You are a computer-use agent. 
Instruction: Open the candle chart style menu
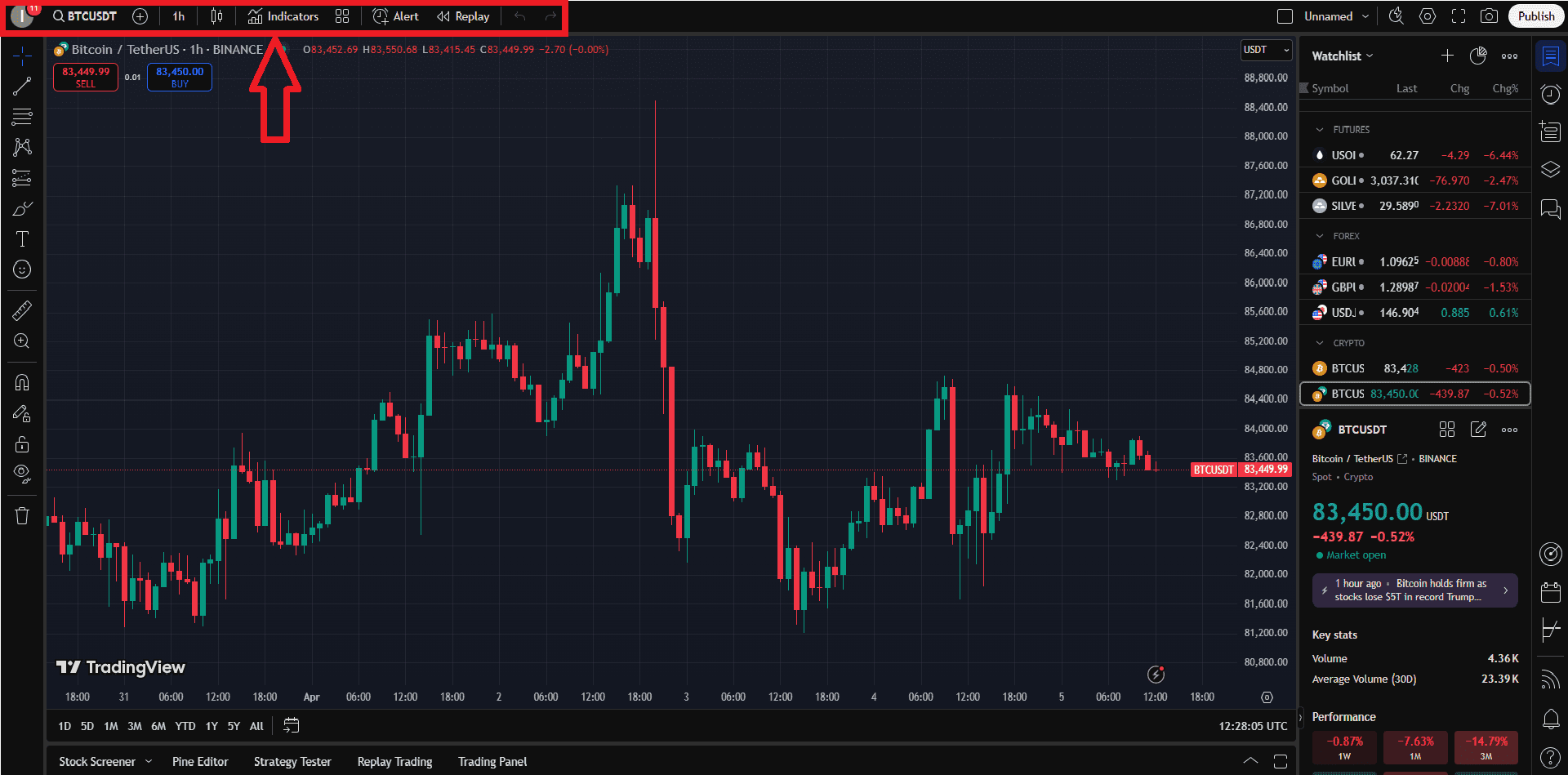pos(216,16)
